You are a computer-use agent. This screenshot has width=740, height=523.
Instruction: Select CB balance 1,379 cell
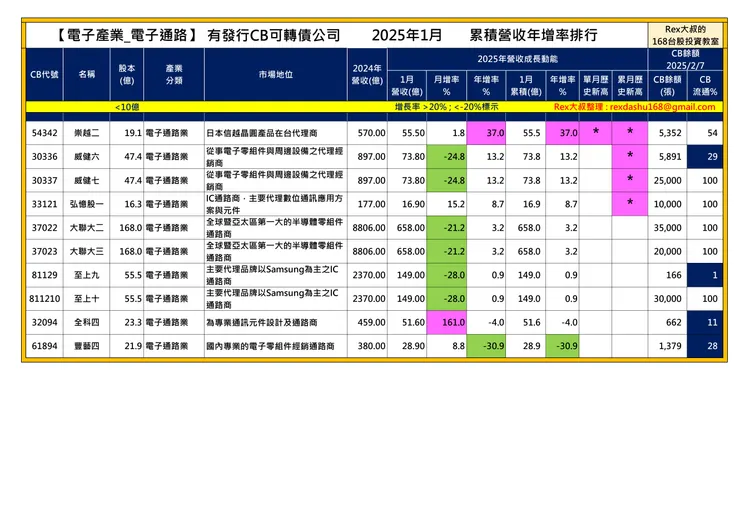pos(667,346)
